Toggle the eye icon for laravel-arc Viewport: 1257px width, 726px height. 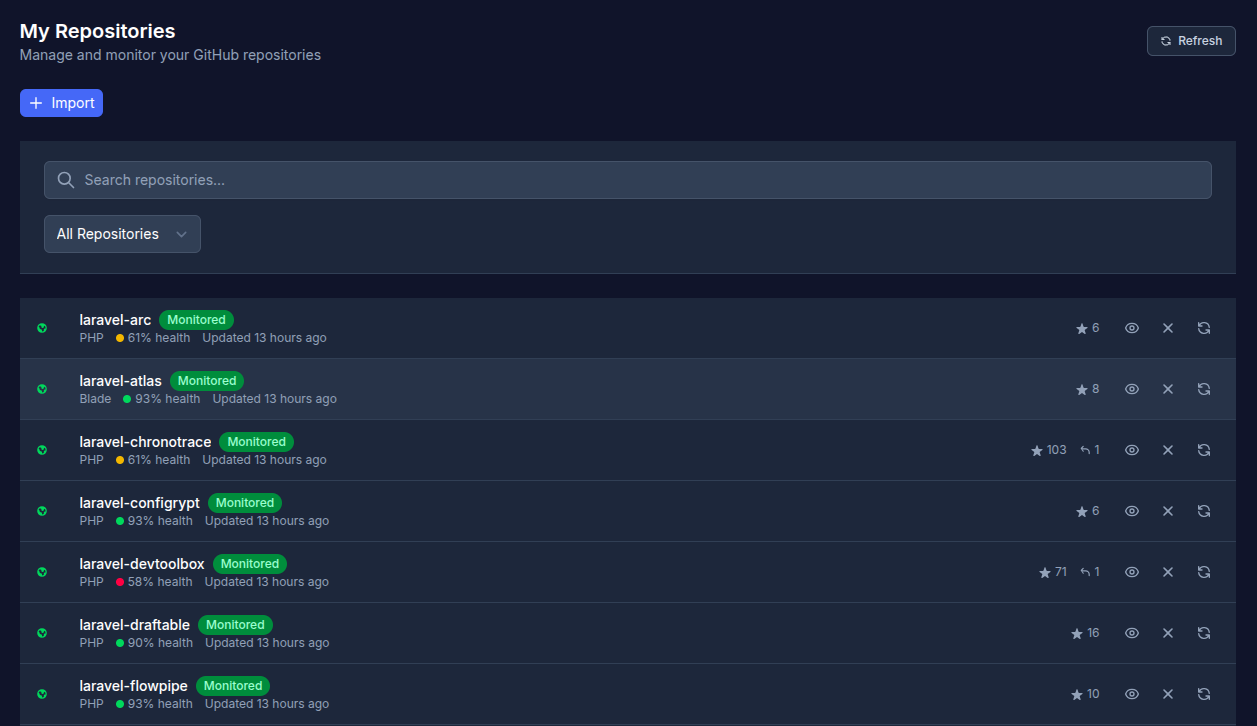click(x=1132, y=328)
